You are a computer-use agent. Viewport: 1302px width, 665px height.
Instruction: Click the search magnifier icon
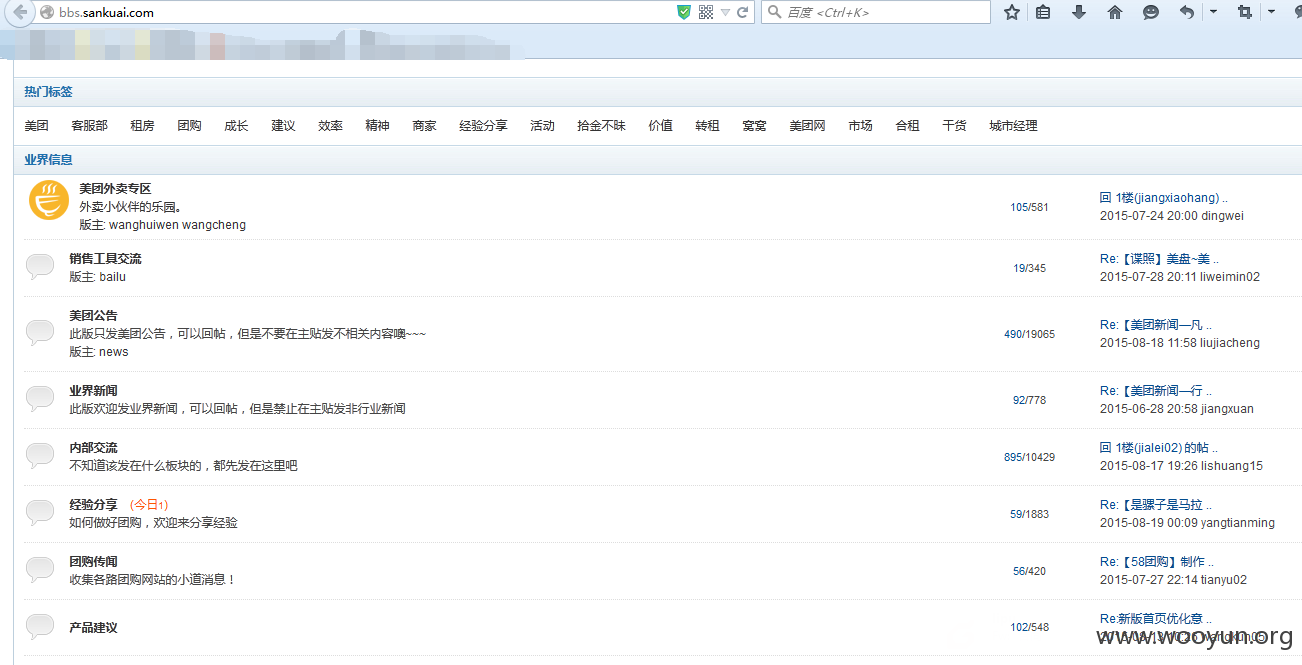point(774,13)
